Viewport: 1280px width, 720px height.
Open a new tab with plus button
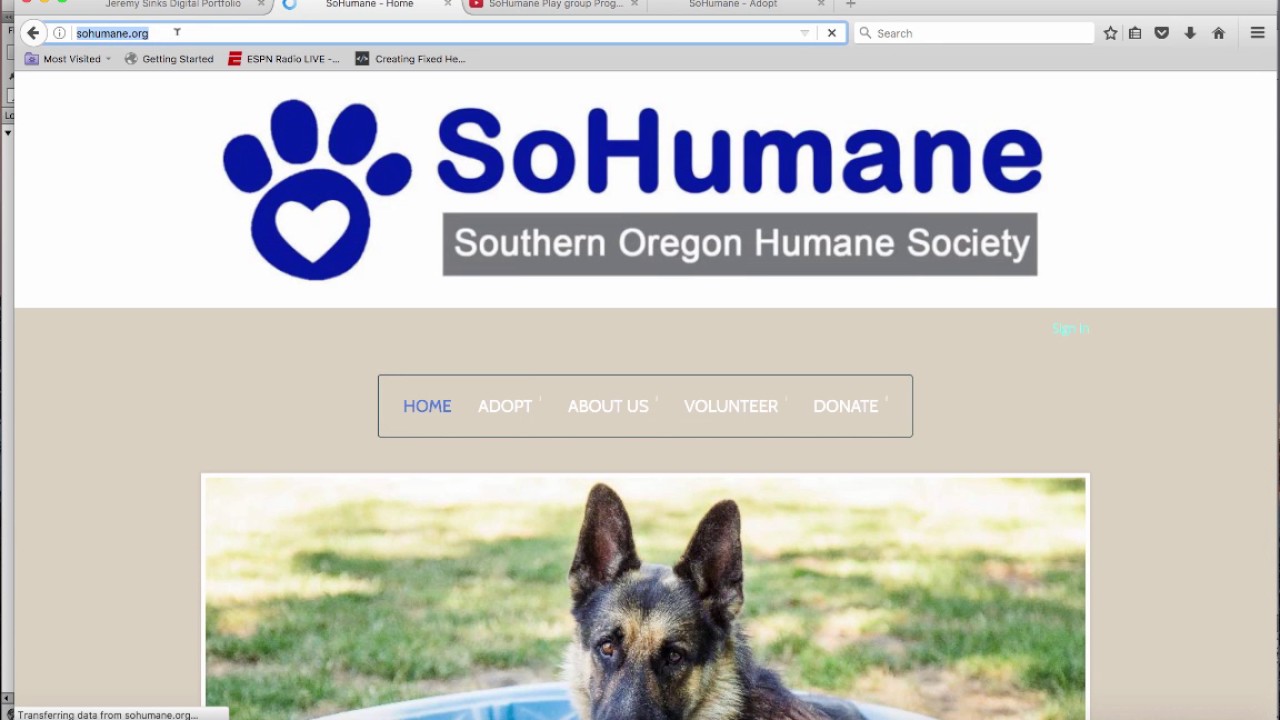coord(851,4)
